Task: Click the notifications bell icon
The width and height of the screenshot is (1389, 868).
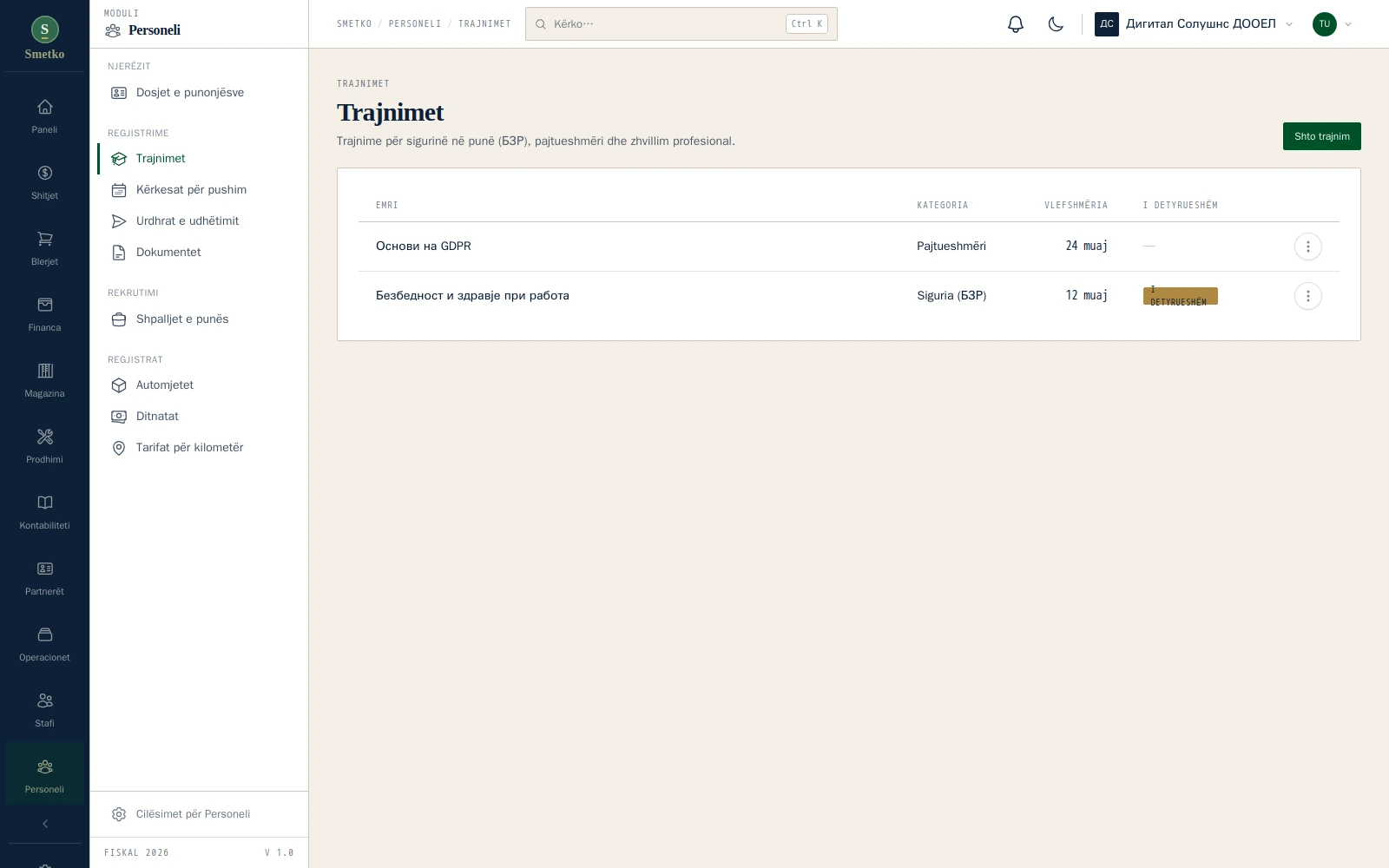Action: point(1016,24)
